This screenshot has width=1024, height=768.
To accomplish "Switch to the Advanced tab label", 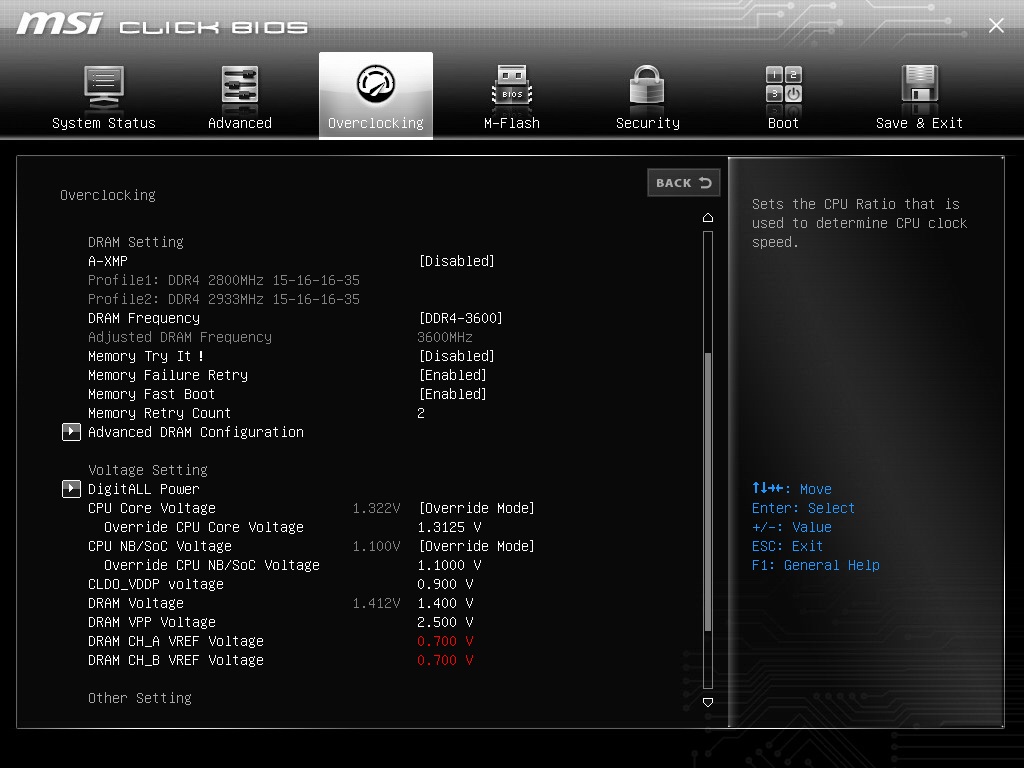I will tap(240, 123).
